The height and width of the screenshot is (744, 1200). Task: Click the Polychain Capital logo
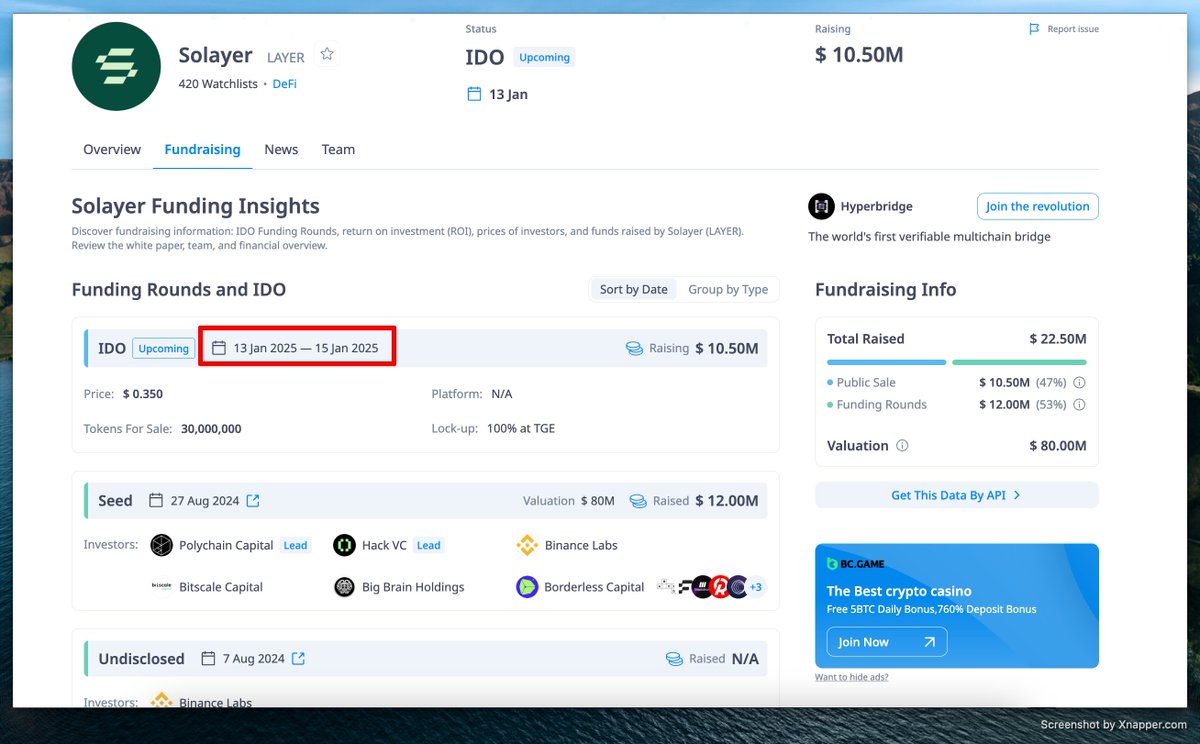161,545
